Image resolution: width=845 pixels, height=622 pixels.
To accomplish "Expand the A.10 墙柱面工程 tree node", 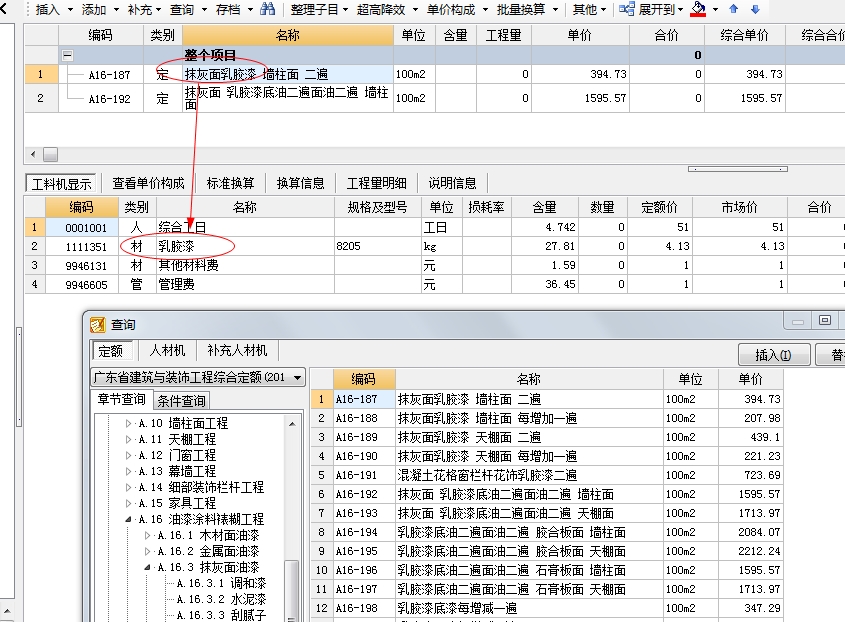I will (x=128, y=424).
